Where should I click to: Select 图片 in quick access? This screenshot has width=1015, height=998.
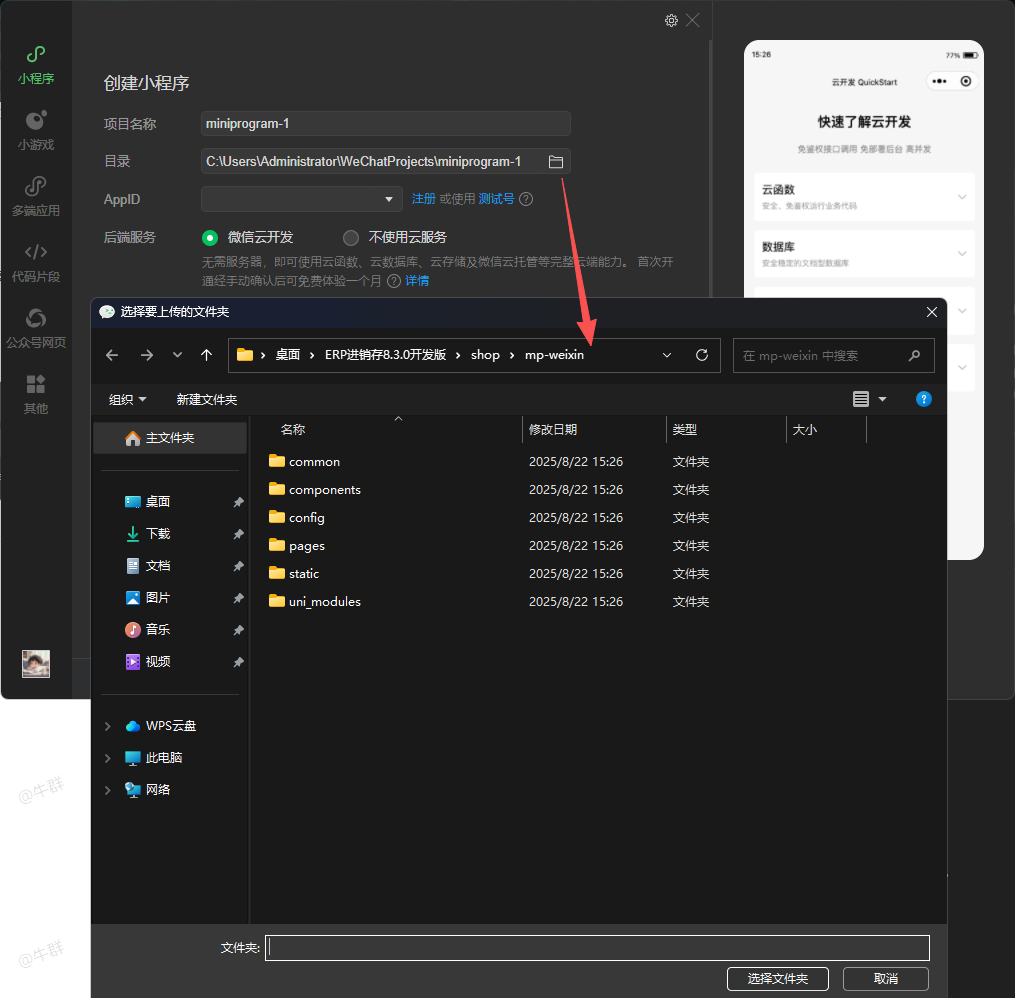click(157, 597)
